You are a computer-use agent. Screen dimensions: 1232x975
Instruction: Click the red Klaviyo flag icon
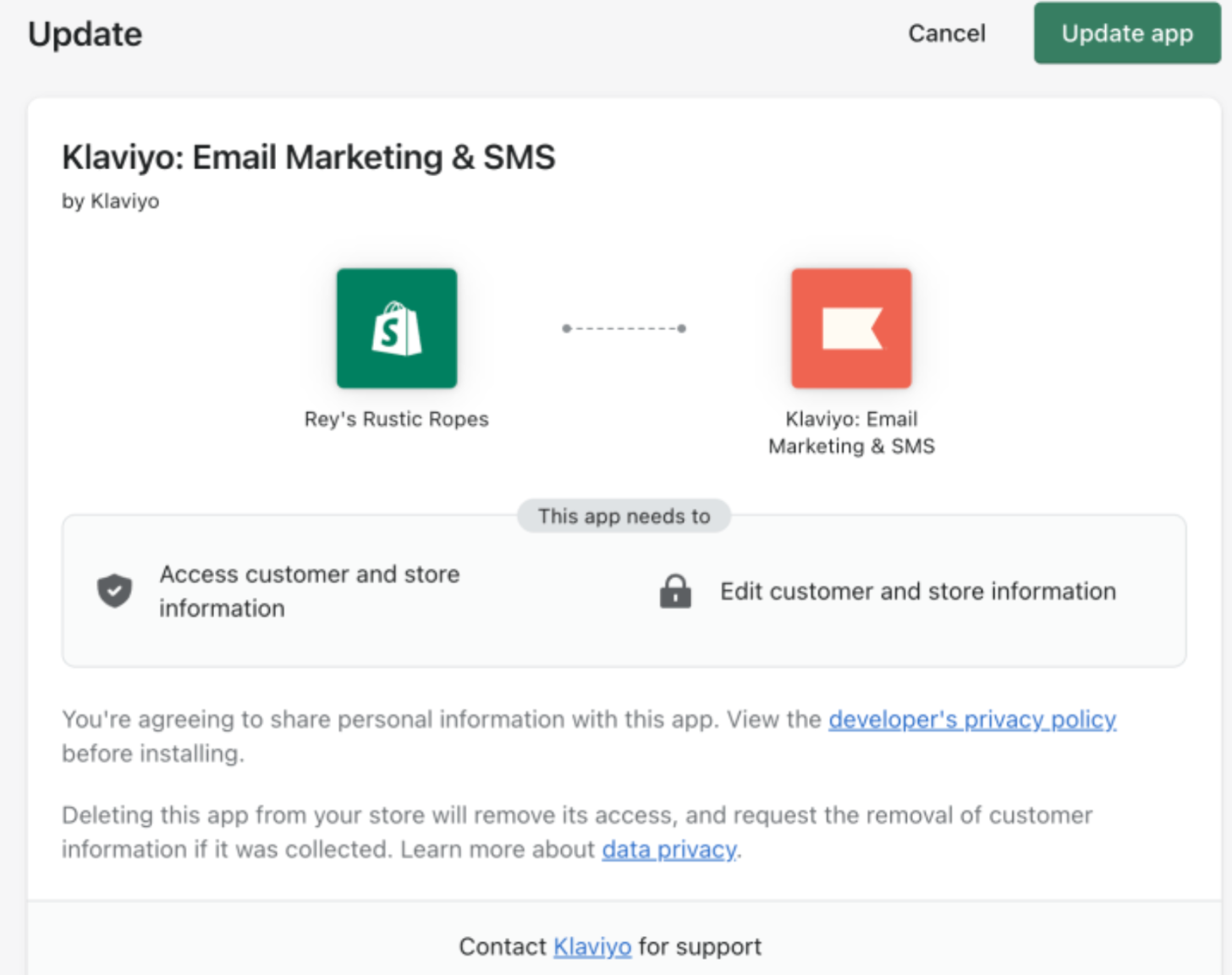click(851, 328)
